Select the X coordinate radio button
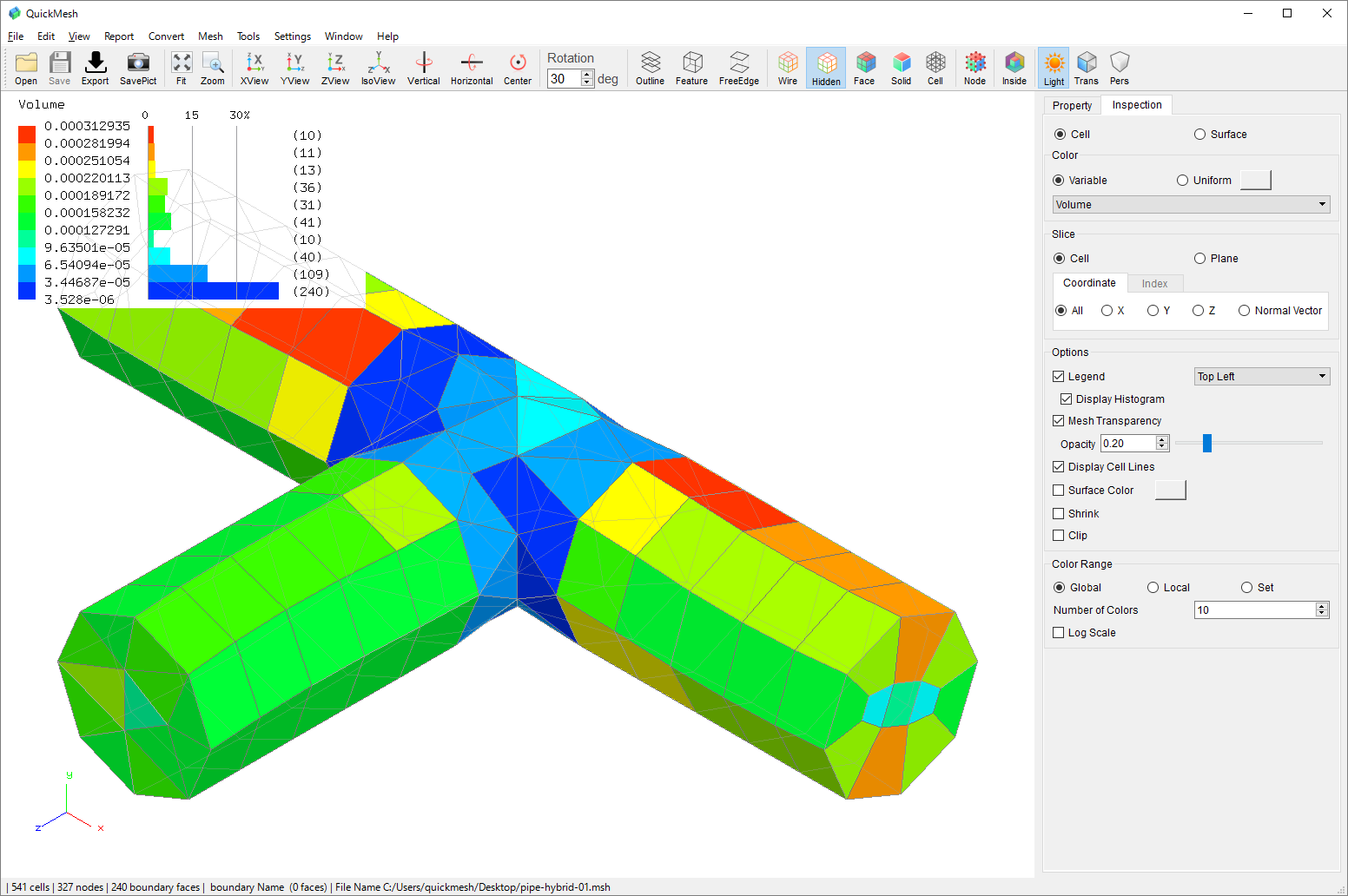Image resolution: width=1348 pixels, height=896 pixels. (x=1107, y=311)
